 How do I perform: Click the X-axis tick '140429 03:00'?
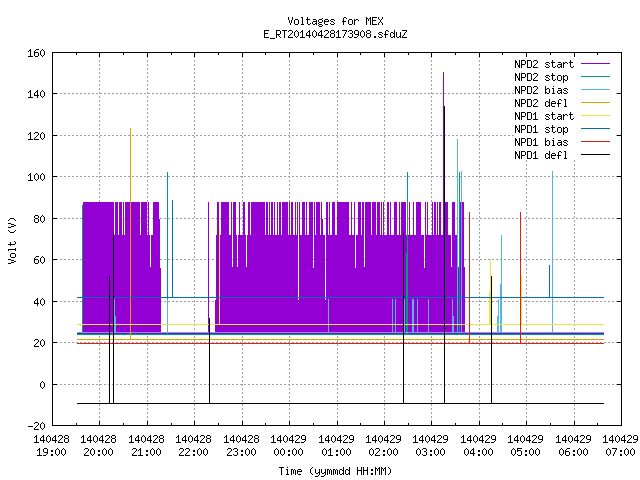tap(431, 446)
